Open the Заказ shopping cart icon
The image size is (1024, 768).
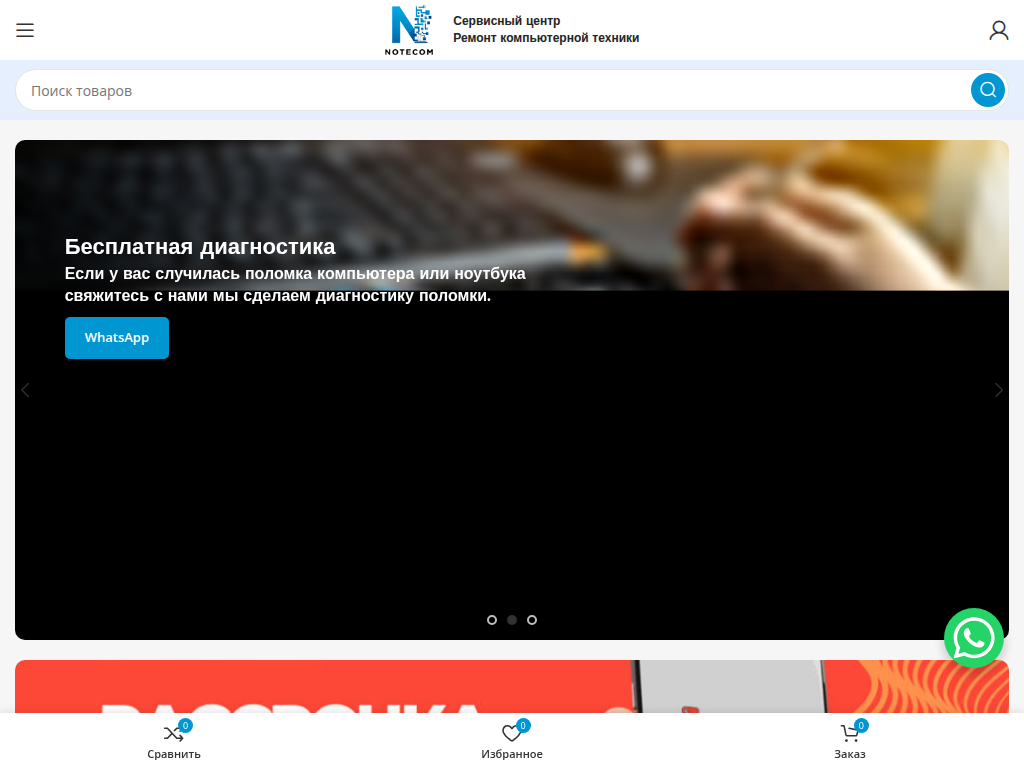pos(849,733)
